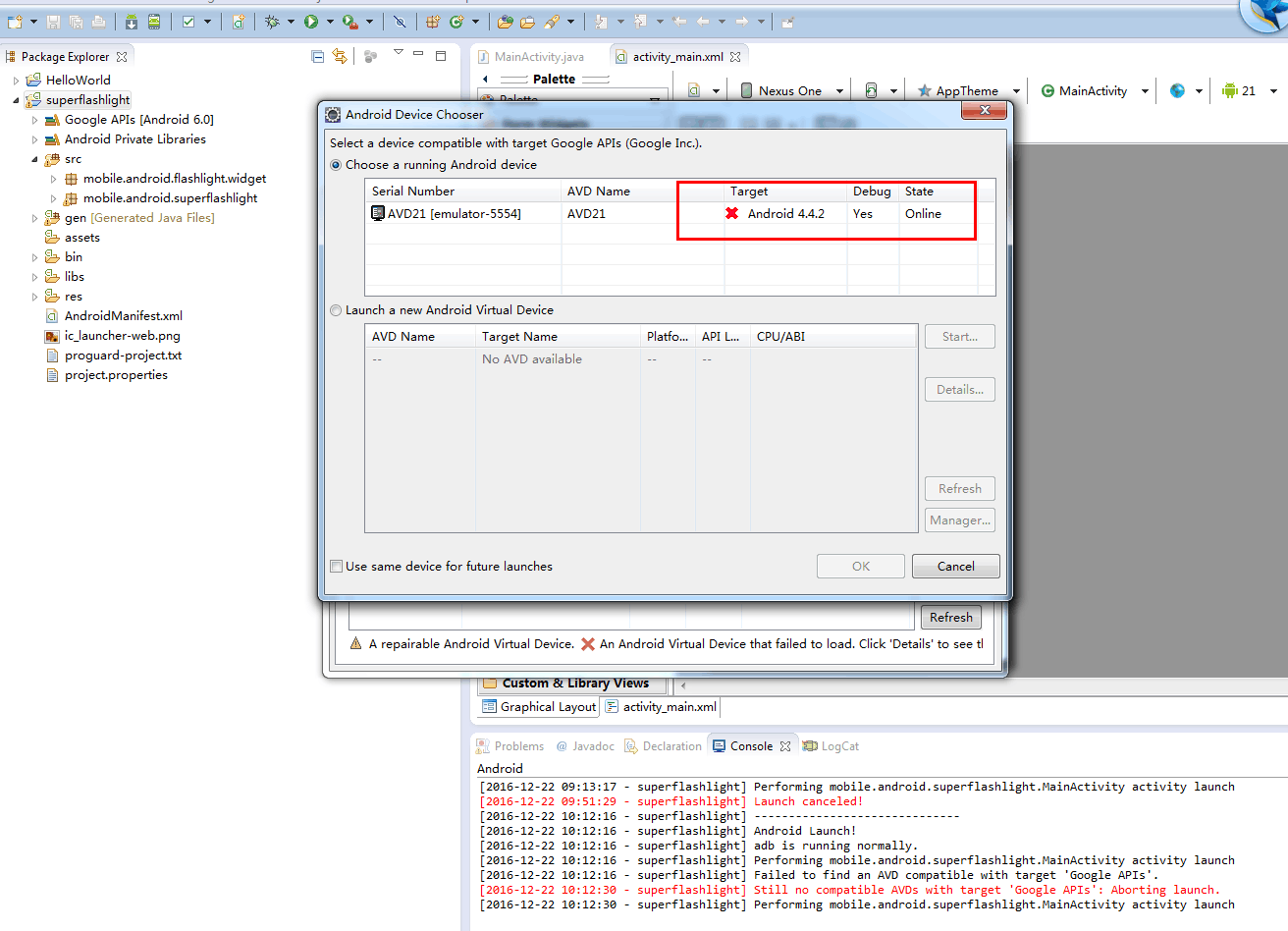1288x931 pixels.
Task: Click the 'Serial Number' column header
Action: tap(462, 192)
